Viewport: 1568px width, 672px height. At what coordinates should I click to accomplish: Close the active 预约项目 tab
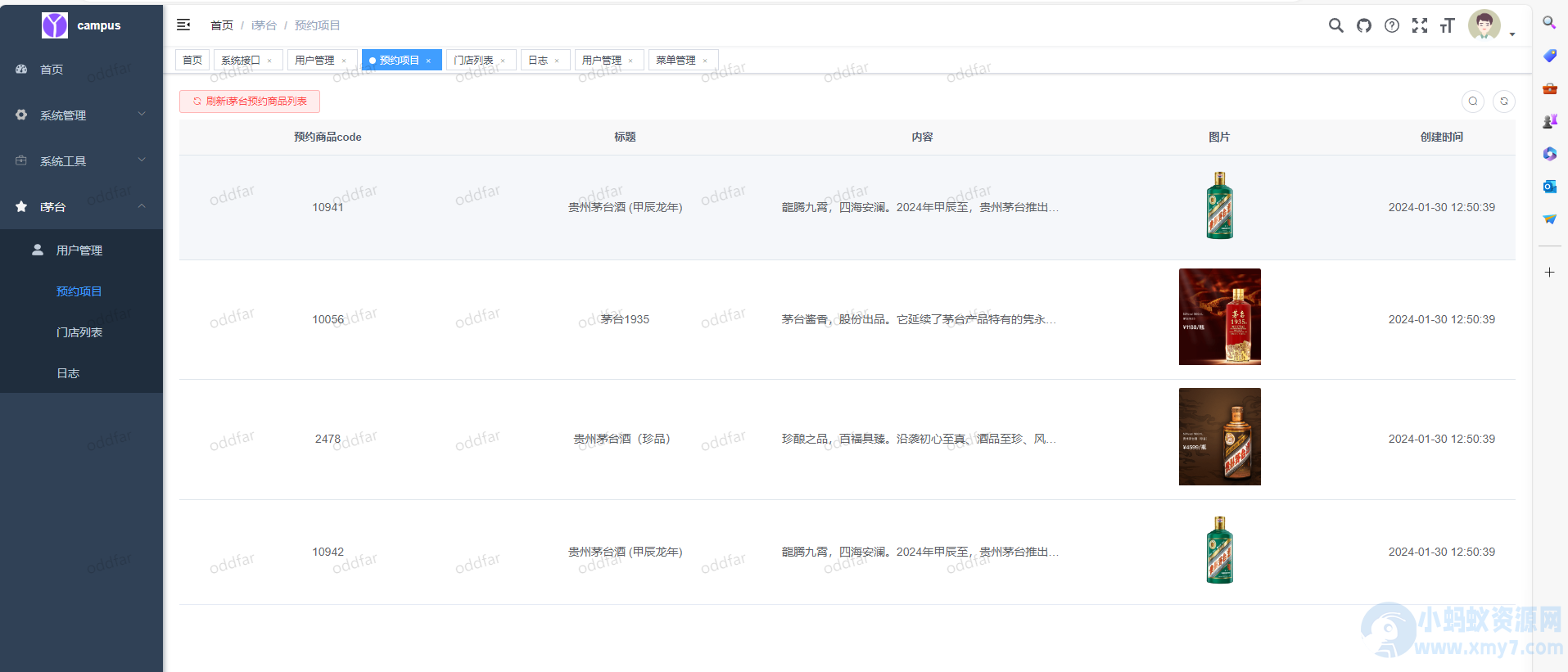(428, 61)
